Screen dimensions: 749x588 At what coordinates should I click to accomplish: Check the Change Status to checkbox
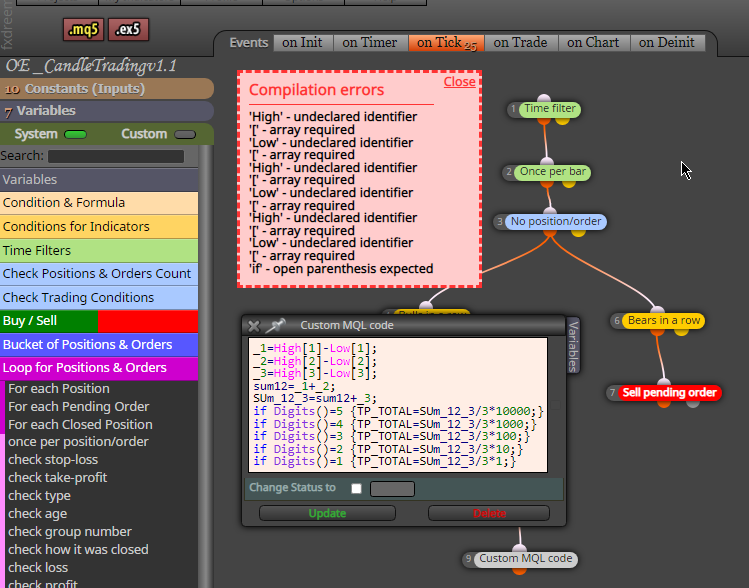tap(356, 489)
